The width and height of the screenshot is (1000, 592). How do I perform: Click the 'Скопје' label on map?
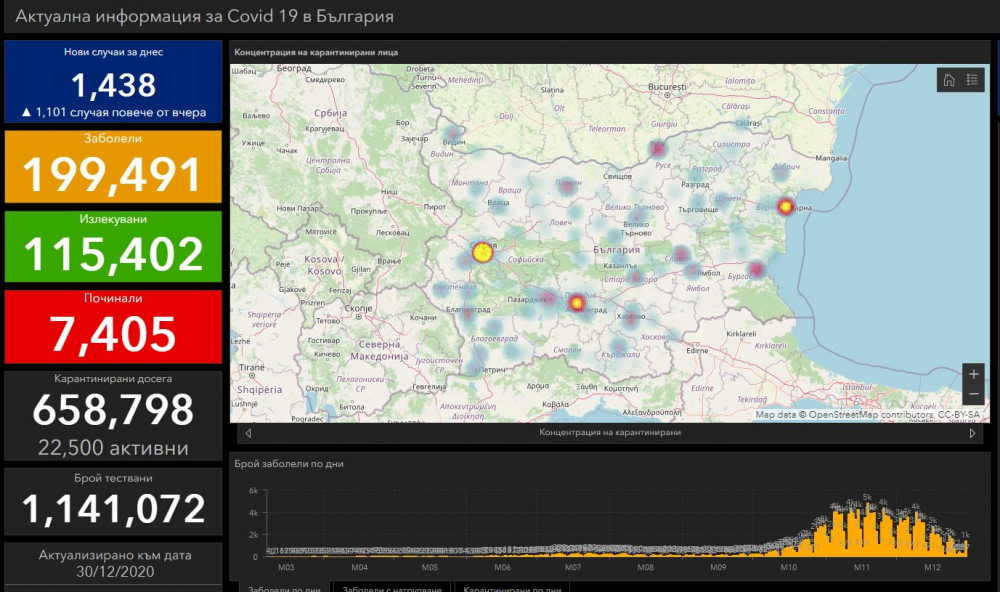pos(358,308)
